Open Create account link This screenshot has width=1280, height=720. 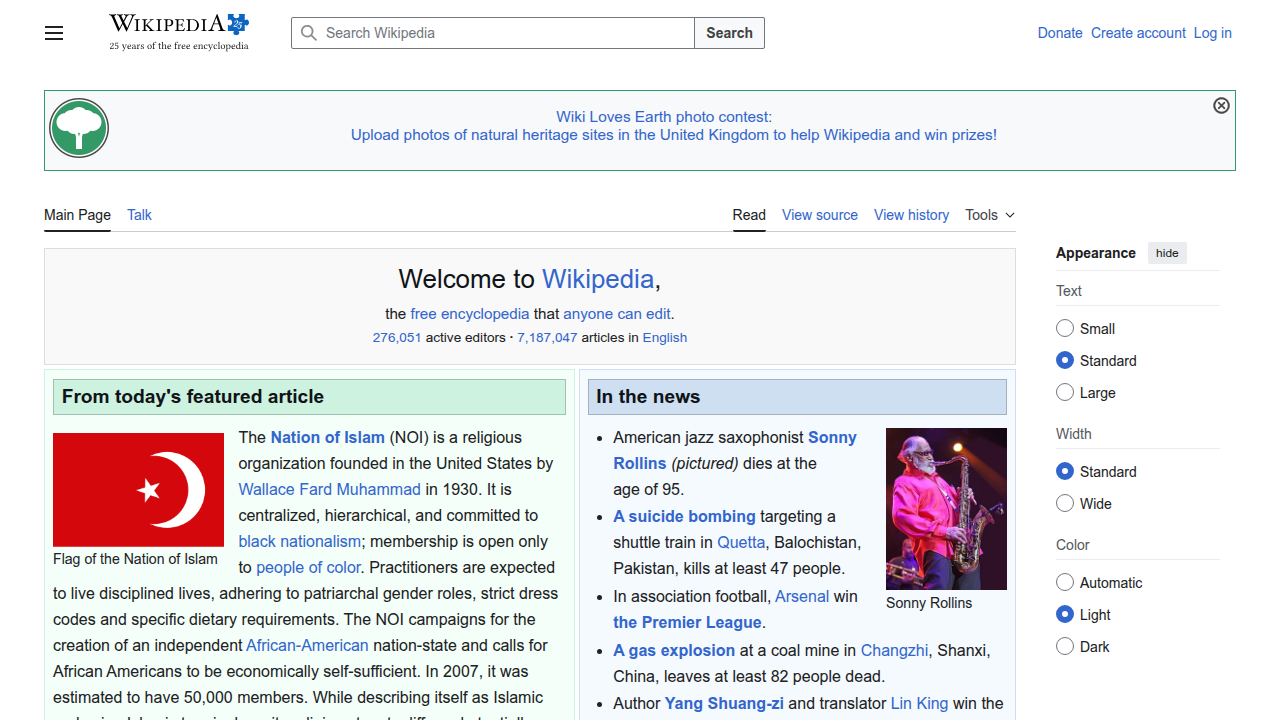pyautogui.click(x=1138, y=33)
